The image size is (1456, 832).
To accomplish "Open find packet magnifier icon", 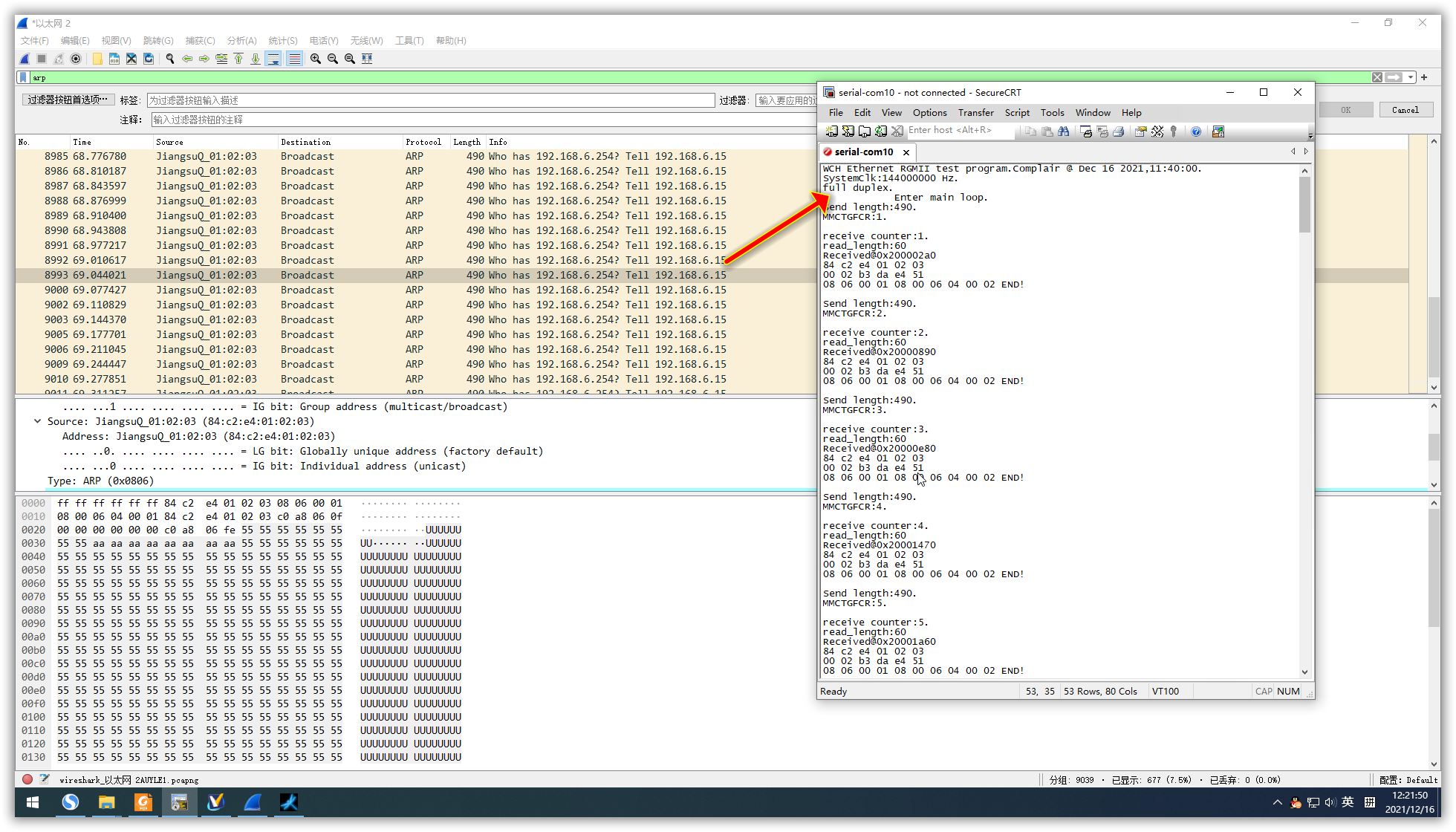I will [x=170, y=59].
